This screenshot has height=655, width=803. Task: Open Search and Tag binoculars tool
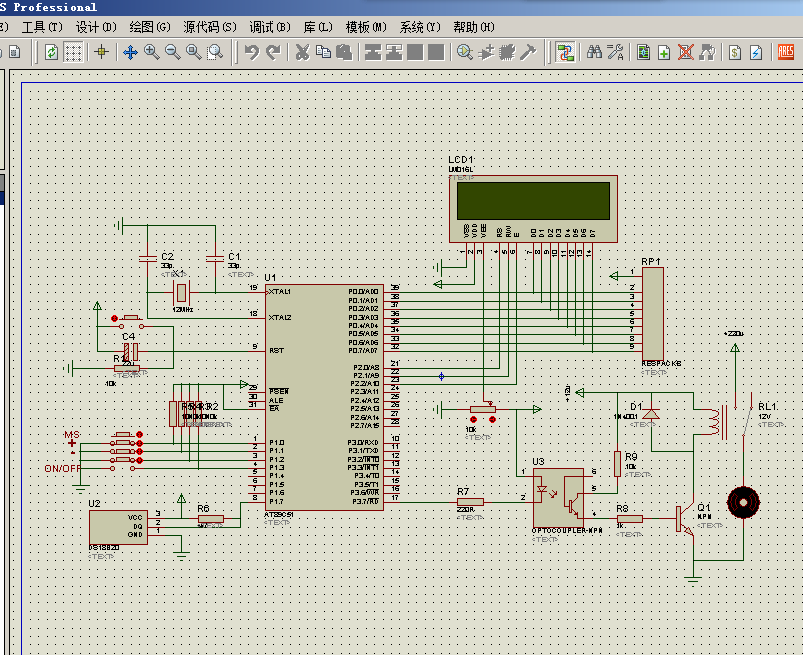pyautogui.click(x=594, y=52)
